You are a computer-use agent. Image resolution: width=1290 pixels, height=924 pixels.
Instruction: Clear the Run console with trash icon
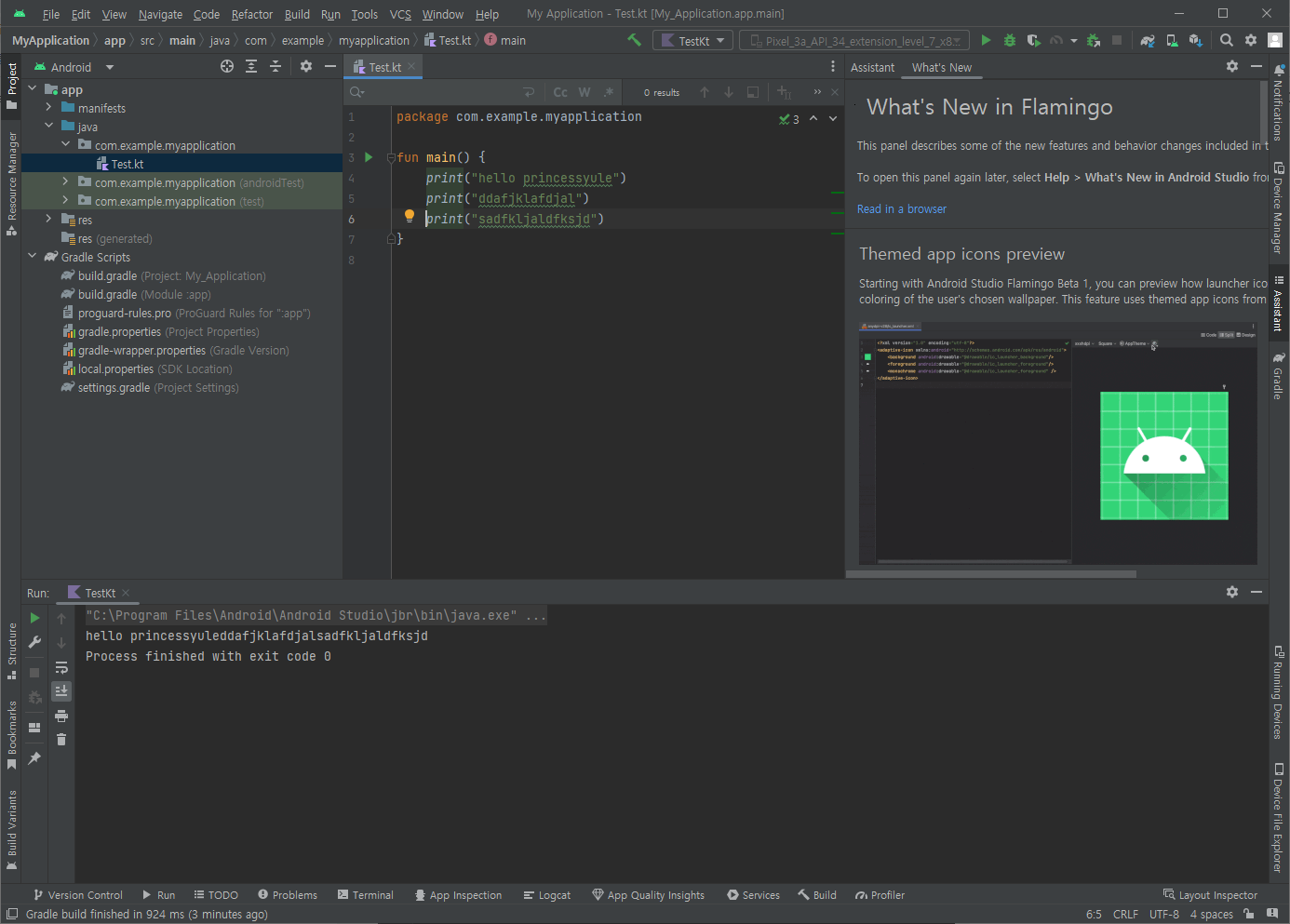pos(61,740)
